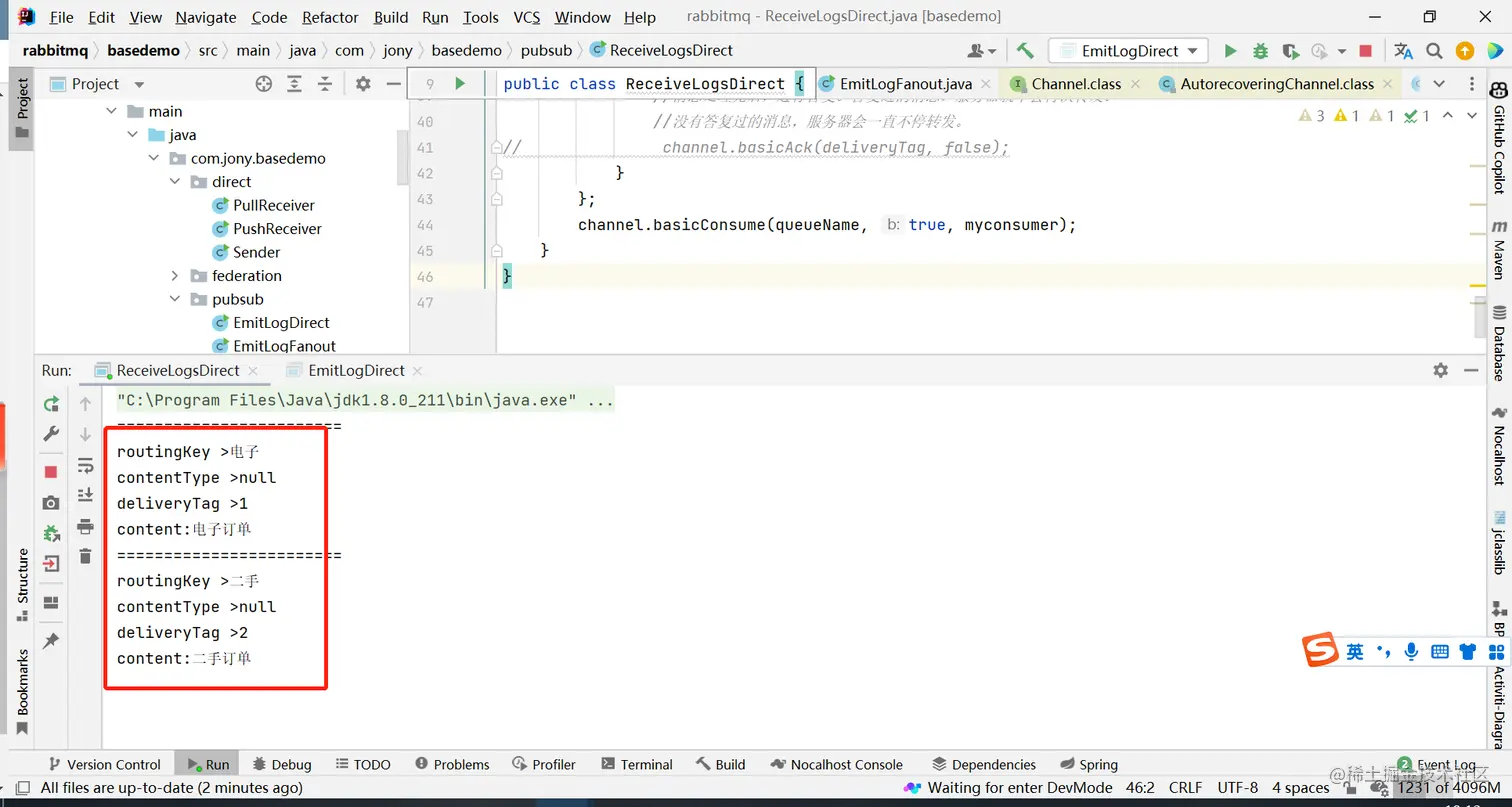Open the Project view selector dropdown
The height and width of the screenshot is (807, 1512).
click(97, 84)
